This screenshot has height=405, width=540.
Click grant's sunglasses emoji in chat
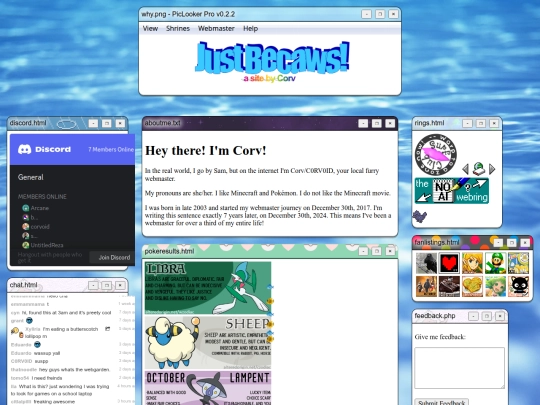click(29, 321)
